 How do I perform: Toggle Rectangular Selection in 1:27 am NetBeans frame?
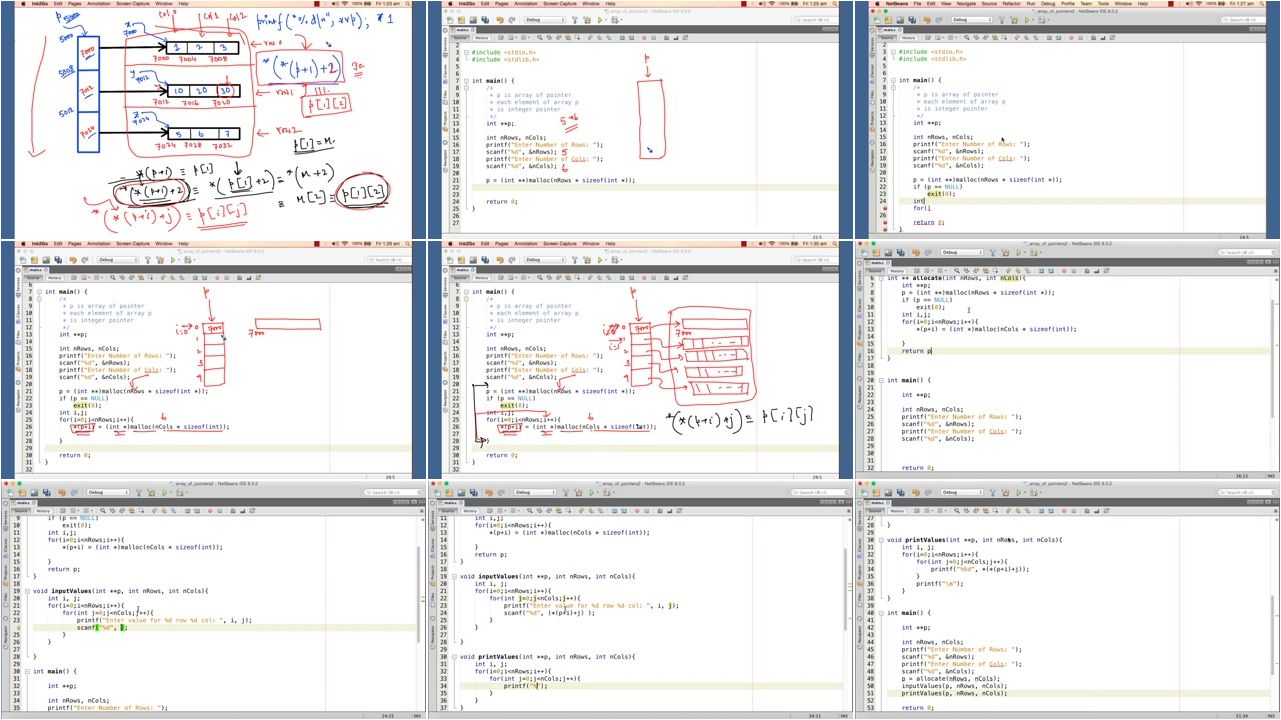1004,38
